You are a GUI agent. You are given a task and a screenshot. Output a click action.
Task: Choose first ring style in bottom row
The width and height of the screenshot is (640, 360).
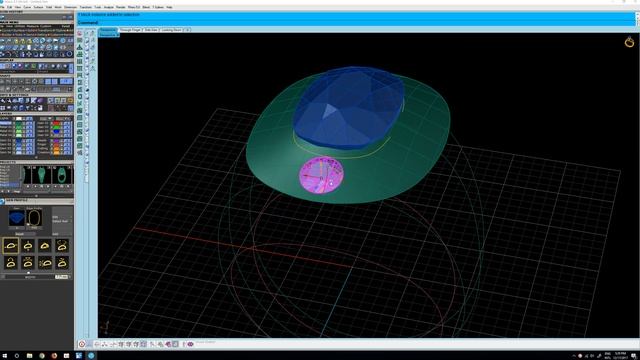pyautogui.click(x=11, y=263)
